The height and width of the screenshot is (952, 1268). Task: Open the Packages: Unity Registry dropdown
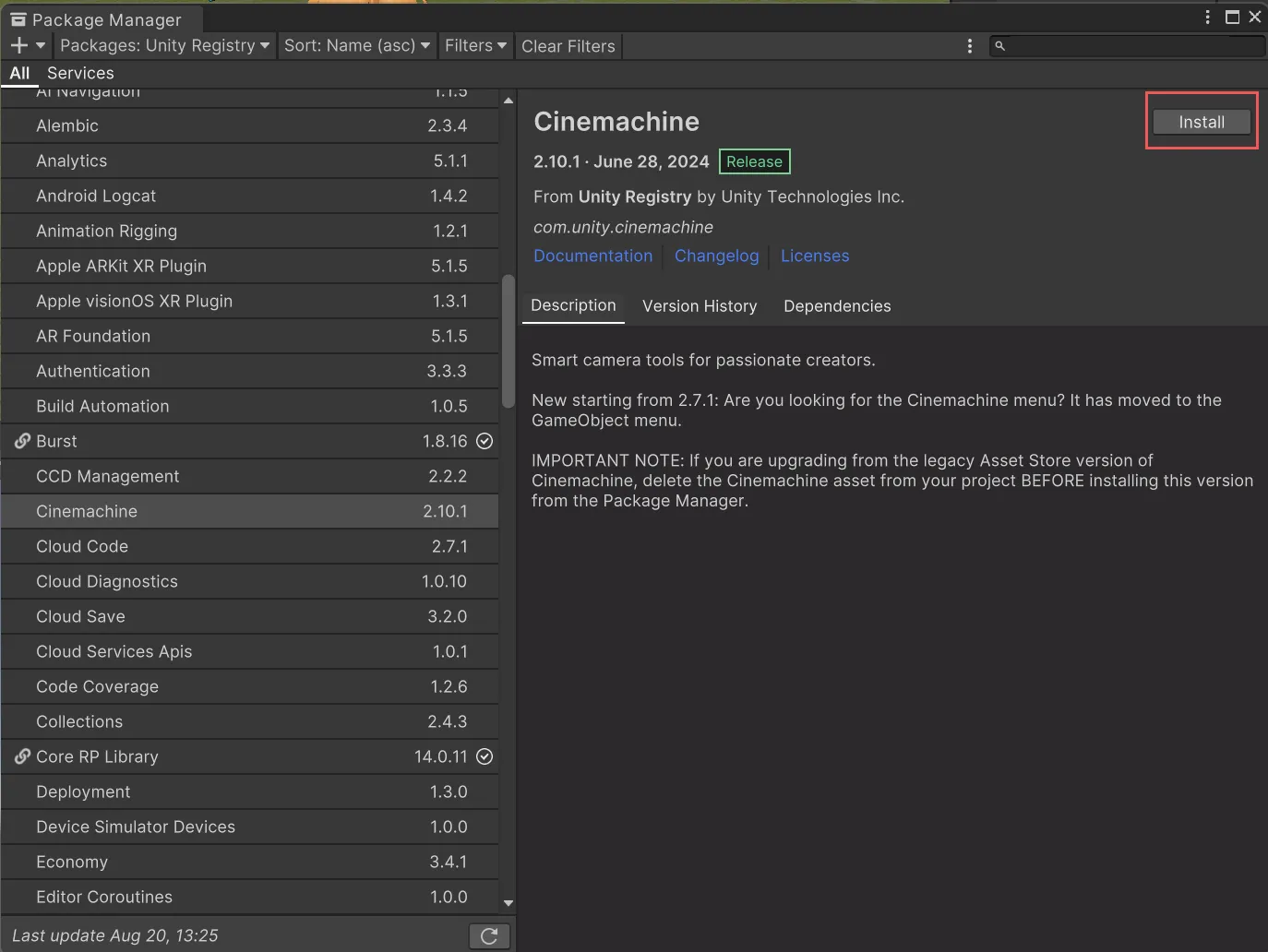[x=164, y=45]
